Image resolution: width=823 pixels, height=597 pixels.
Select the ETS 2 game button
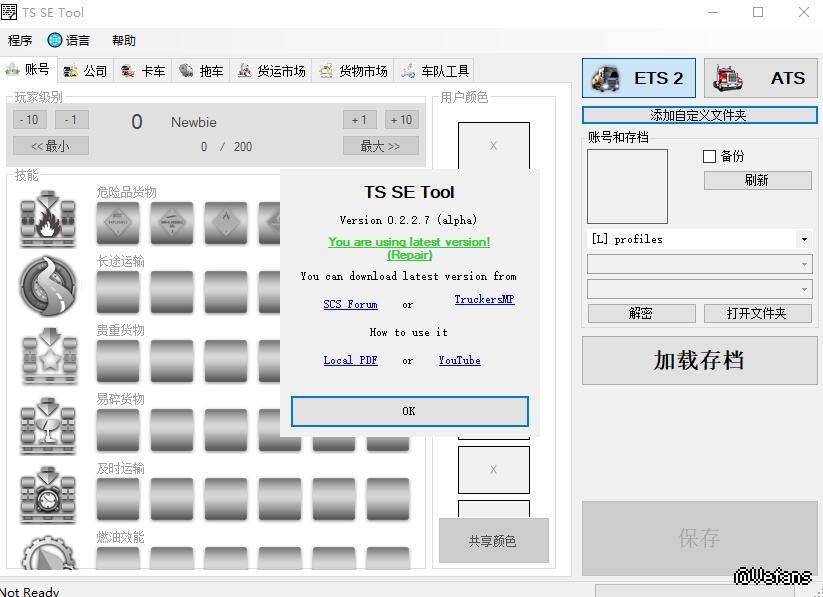pos(639,78)
